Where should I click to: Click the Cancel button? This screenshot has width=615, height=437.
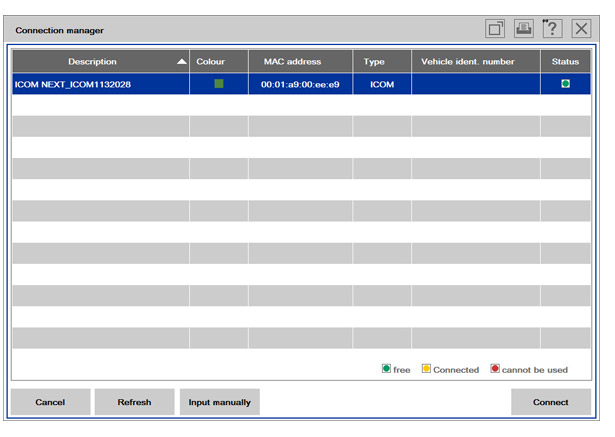click(x=51, y=402)
